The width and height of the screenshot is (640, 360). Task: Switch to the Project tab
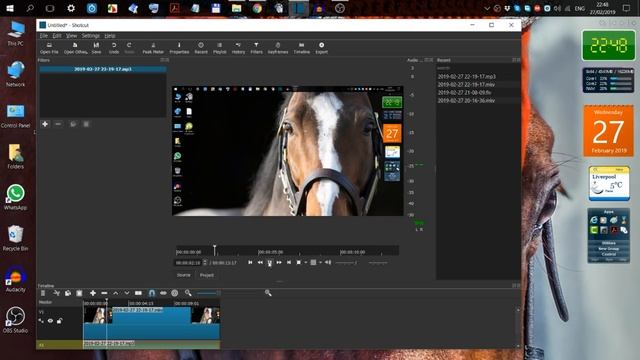click(x=207, y=275)
